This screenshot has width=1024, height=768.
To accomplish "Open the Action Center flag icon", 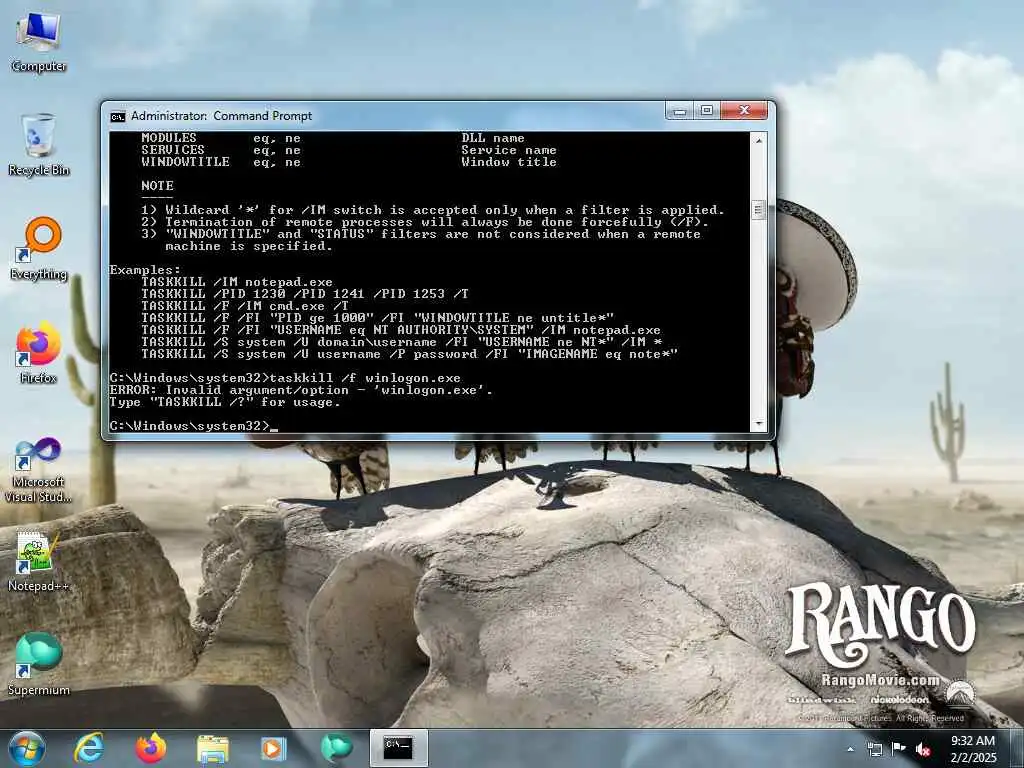I will pos(899,748).
